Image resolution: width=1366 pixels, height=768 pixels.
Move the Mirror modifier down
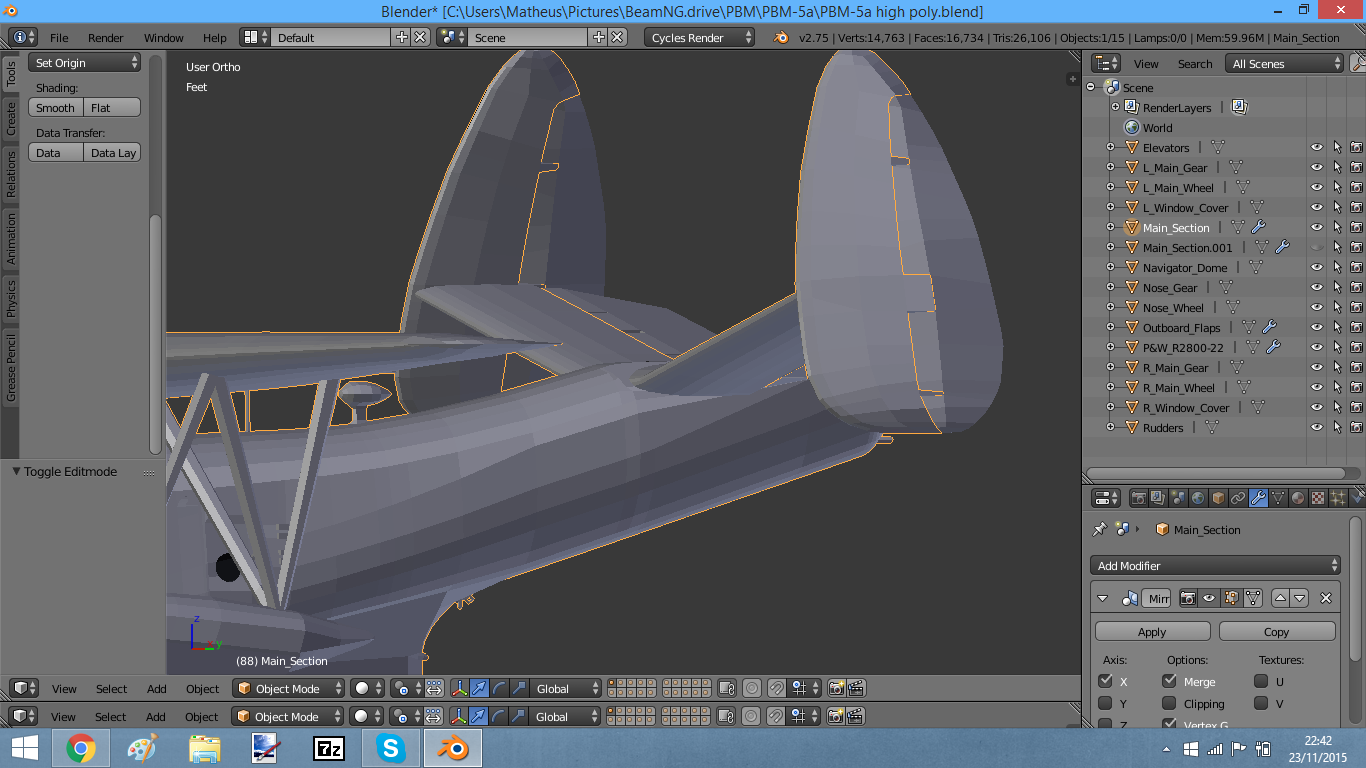click(x=1299, y=598)
